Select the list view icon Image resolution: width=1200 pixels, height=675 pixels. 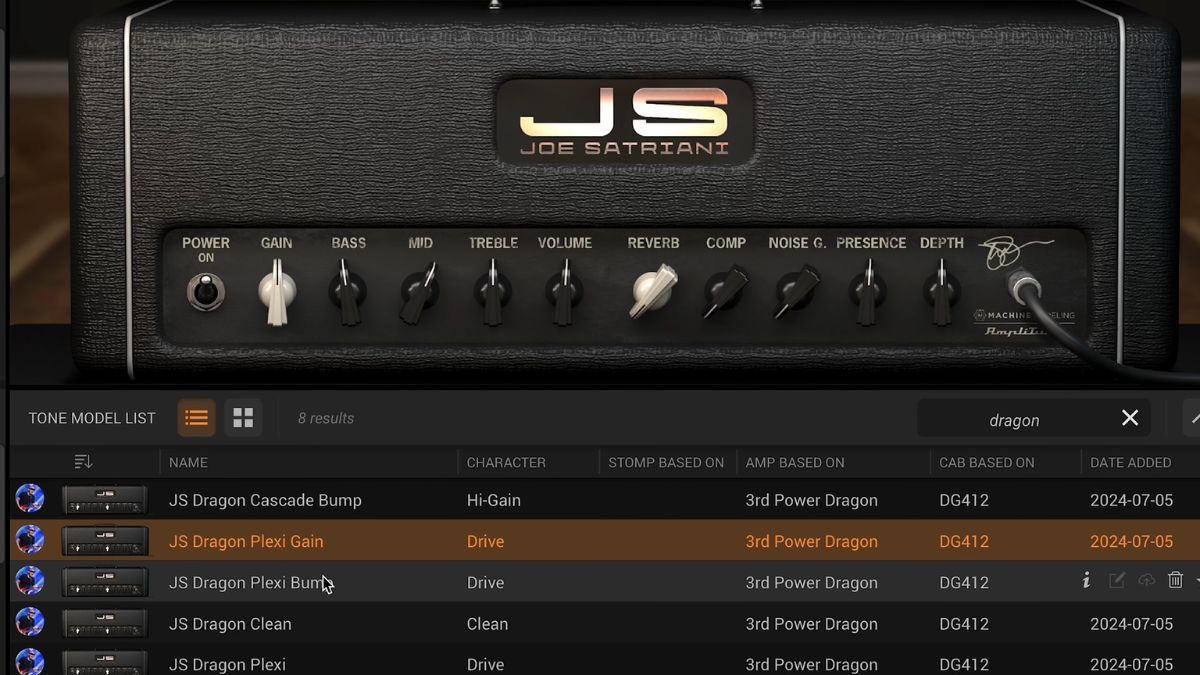pyautogui.click(x=196, y=418)
